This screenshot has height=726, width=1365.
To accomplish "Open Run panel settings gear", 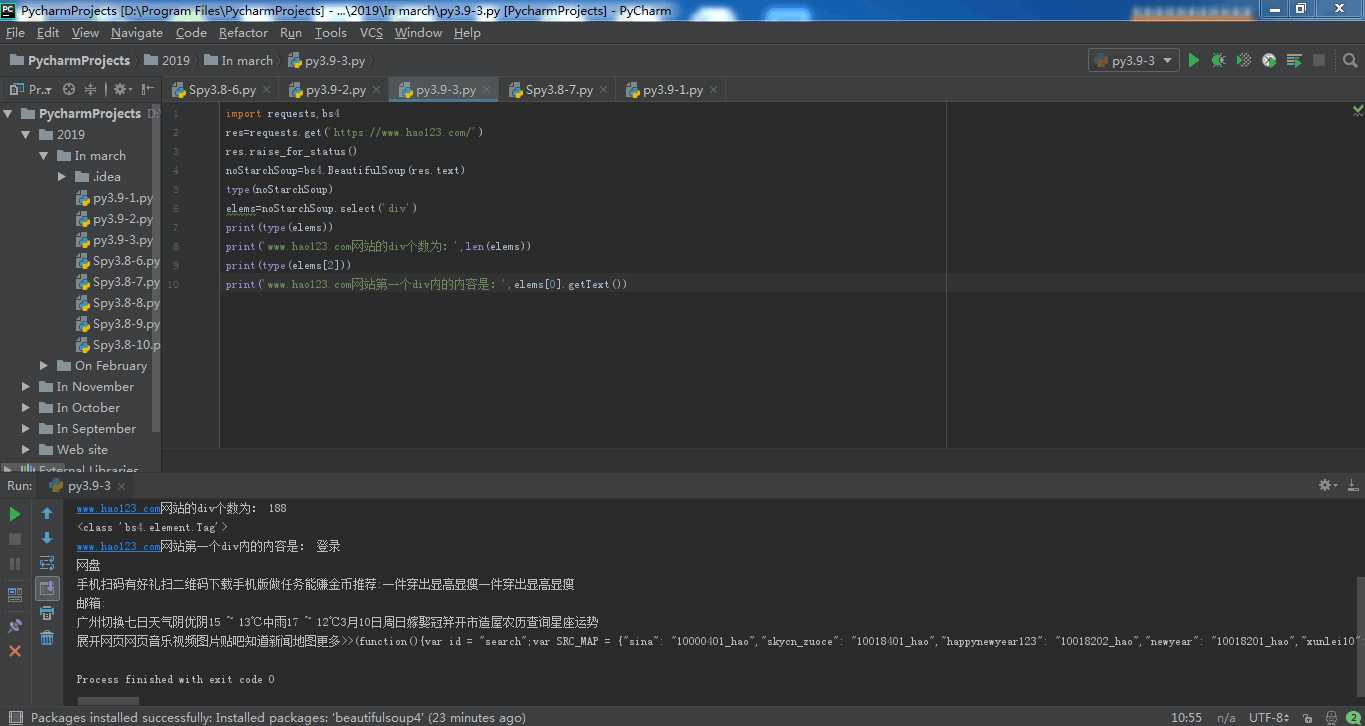I will coord(1327,485).
